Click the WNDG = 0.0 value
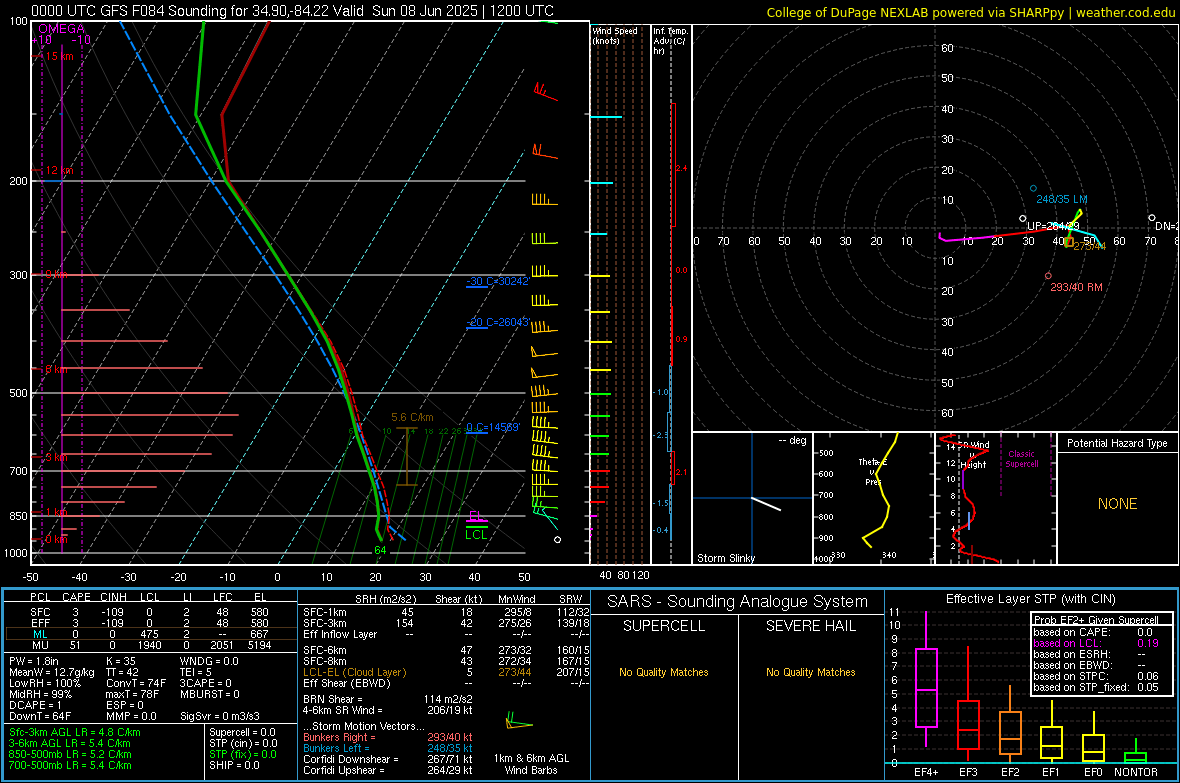Viewport: 1180px width, 783px height. [209, 661]
